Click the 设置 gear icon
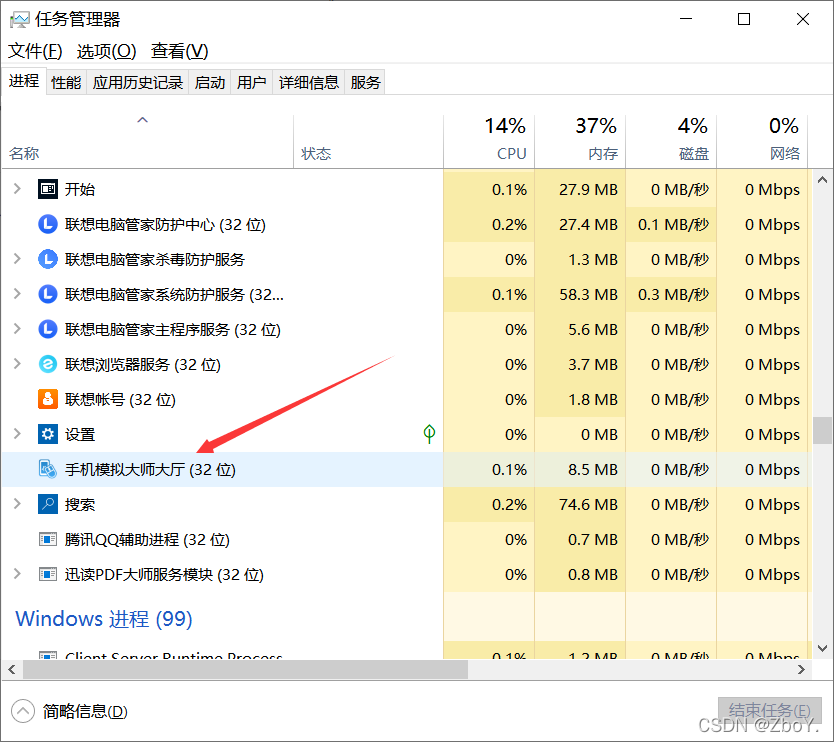This screenshot has height=742, width=834. click(x=48, y=434)
